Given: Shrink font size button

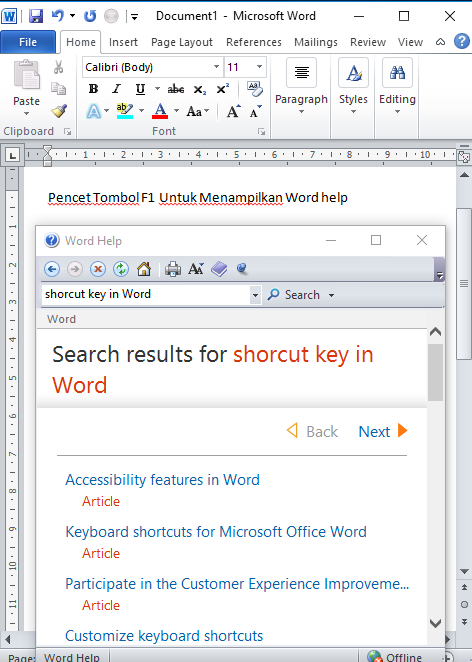Looking at the screenshot, I should click(255, 111).
